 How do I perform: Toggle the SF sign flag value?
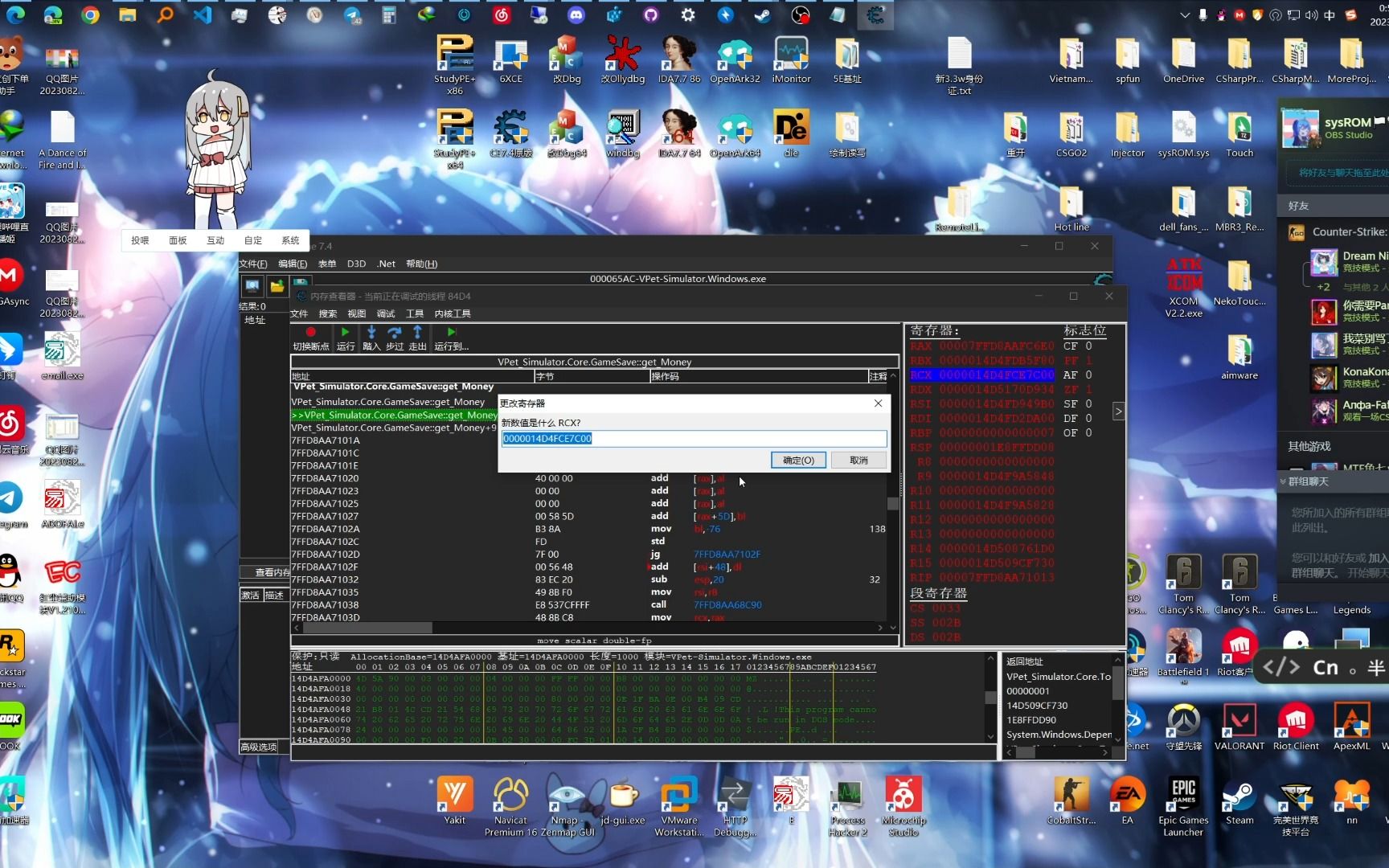1088,403
